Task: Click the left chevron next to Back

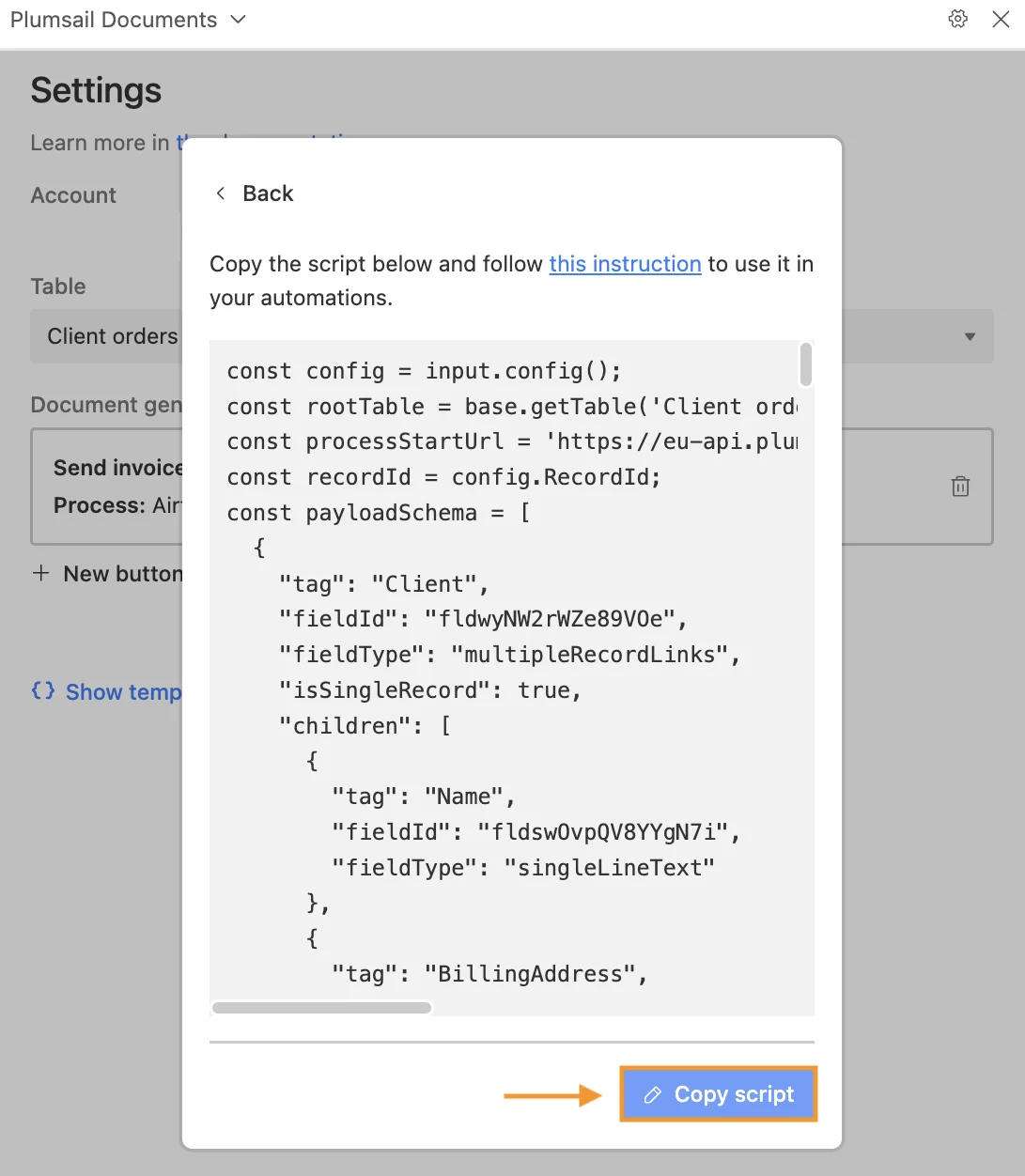Action: [x=220, y=193]
